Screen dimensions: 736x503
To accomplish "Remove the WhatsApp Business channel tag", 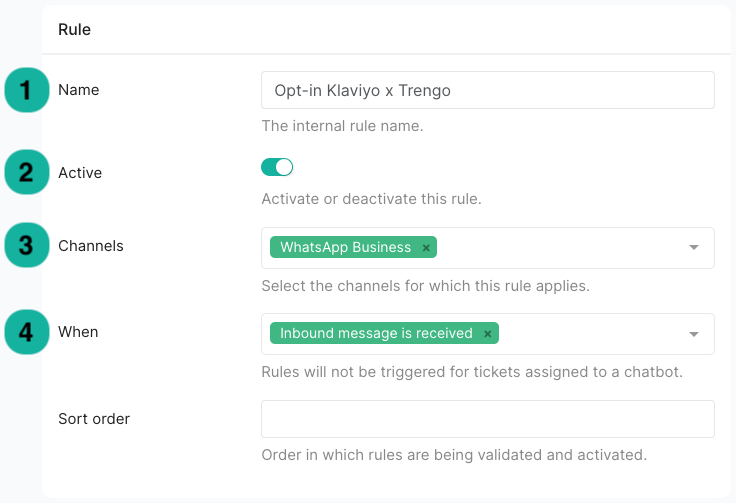I will (426, 248).
